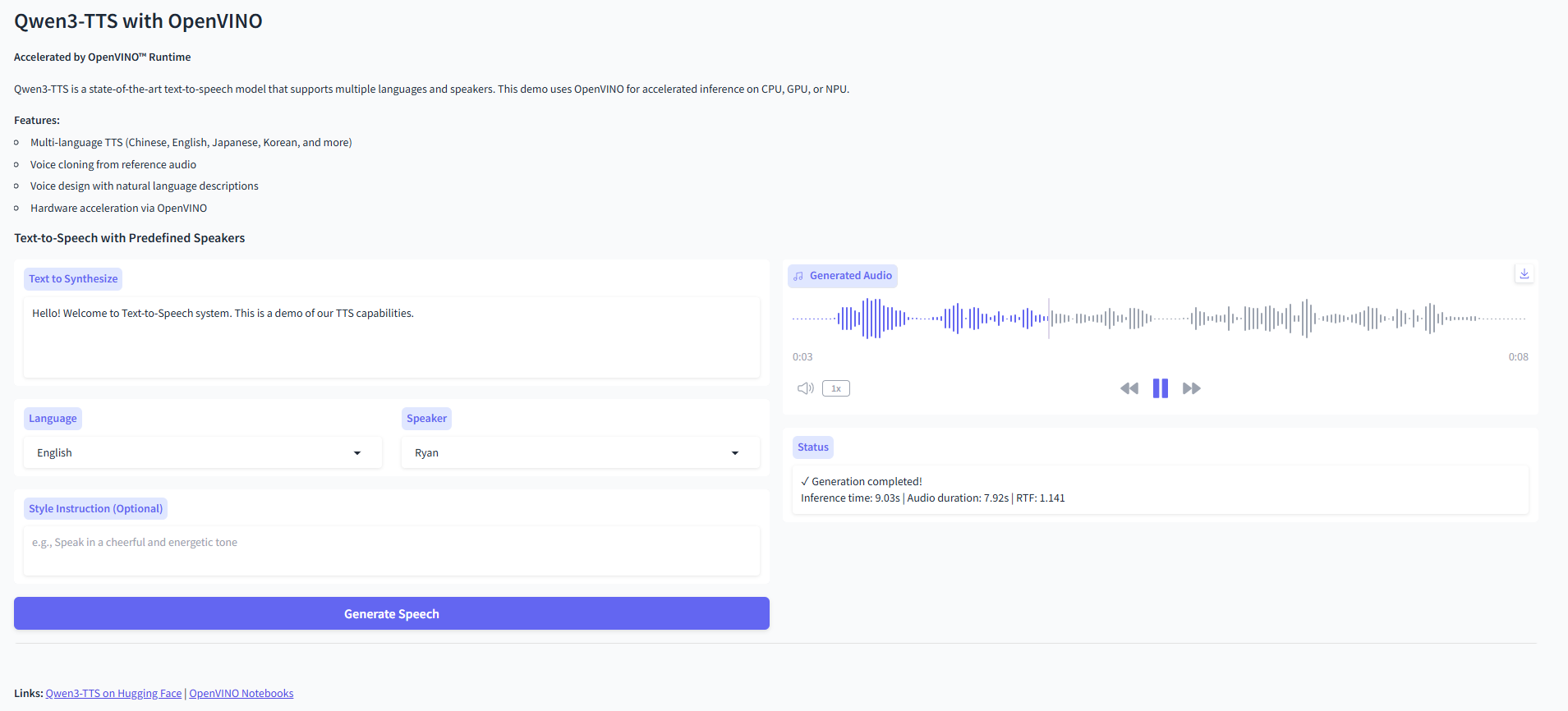
Task: Mute the audio volume speaker icon
Action: tap(806, 388)
